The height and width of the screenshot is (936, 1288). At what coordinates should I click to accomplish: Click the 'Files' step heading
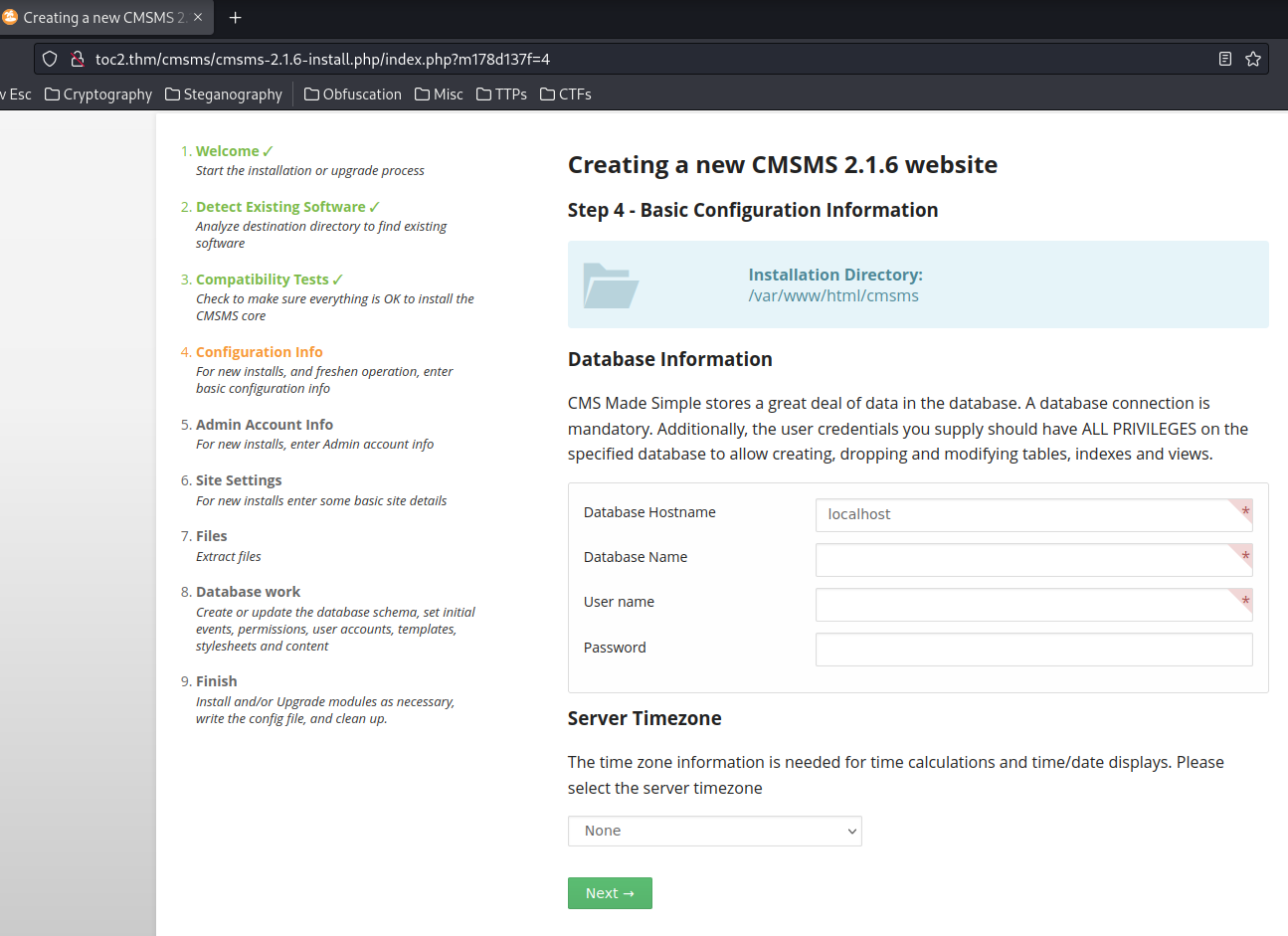[211, 536]
